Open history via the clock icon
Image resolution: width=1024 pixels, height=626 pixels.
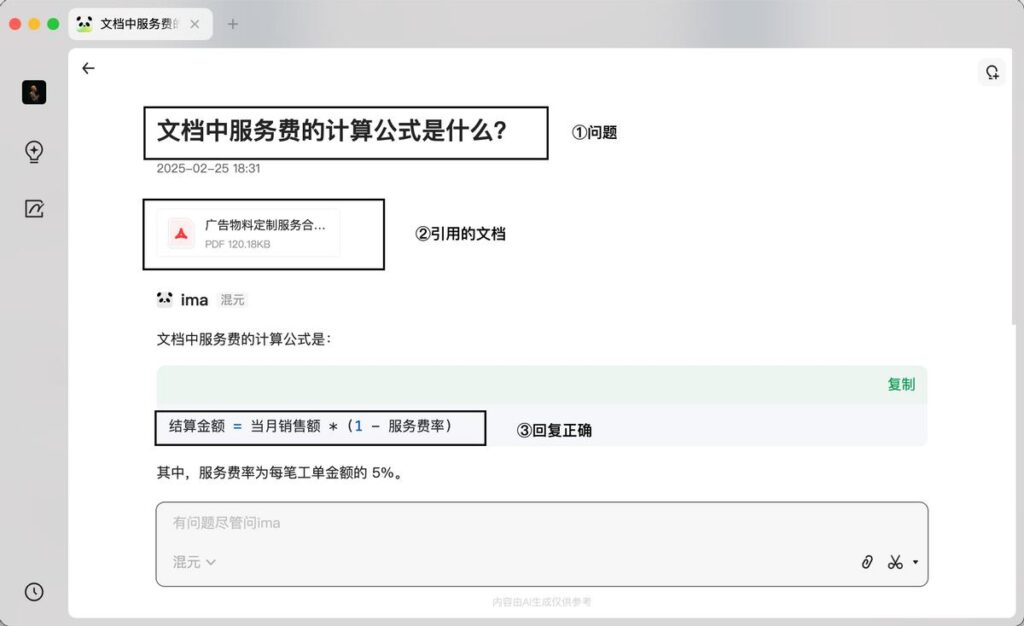point(34,592)
